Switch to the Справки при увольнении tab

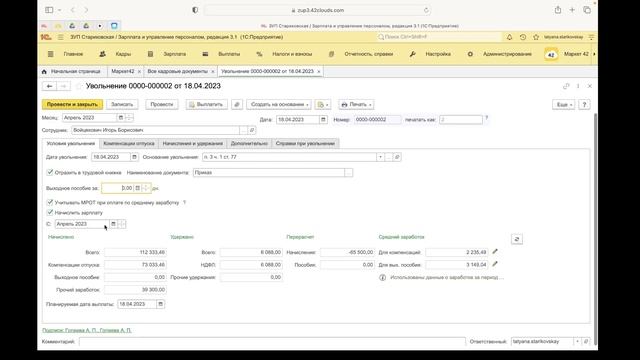[305, 144]
